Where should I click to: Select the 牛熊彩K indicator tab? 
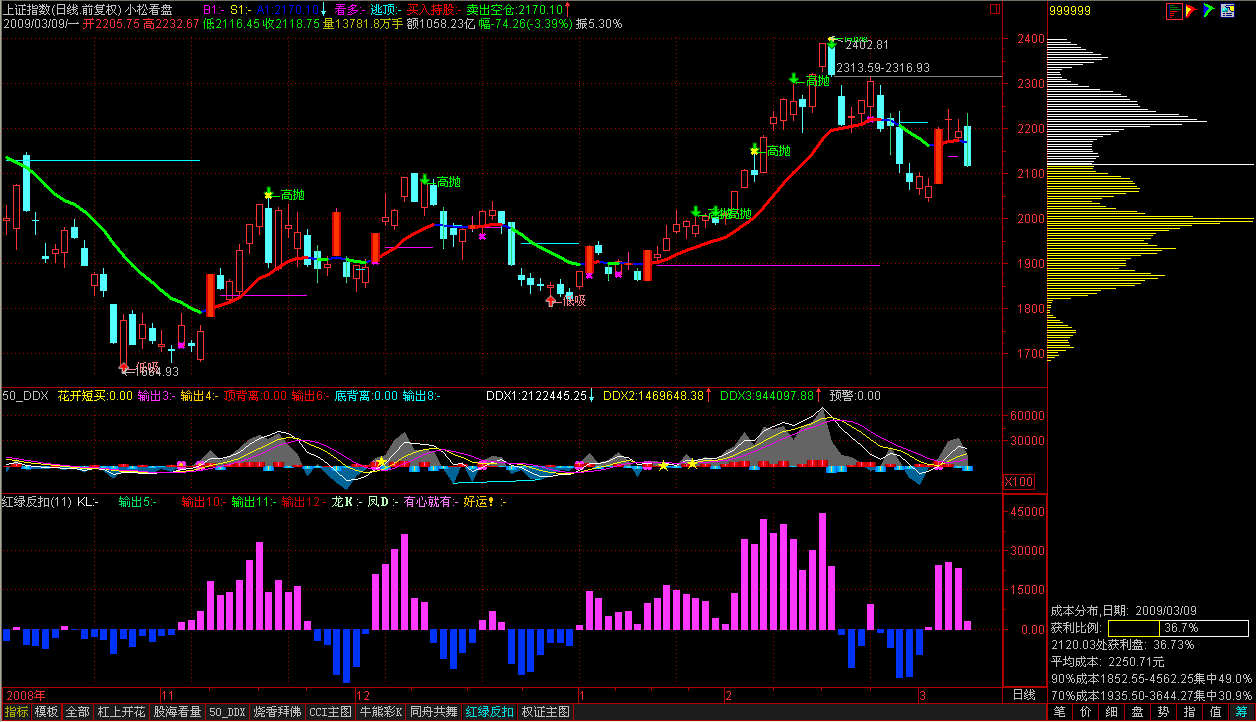(x=381, y=712)
